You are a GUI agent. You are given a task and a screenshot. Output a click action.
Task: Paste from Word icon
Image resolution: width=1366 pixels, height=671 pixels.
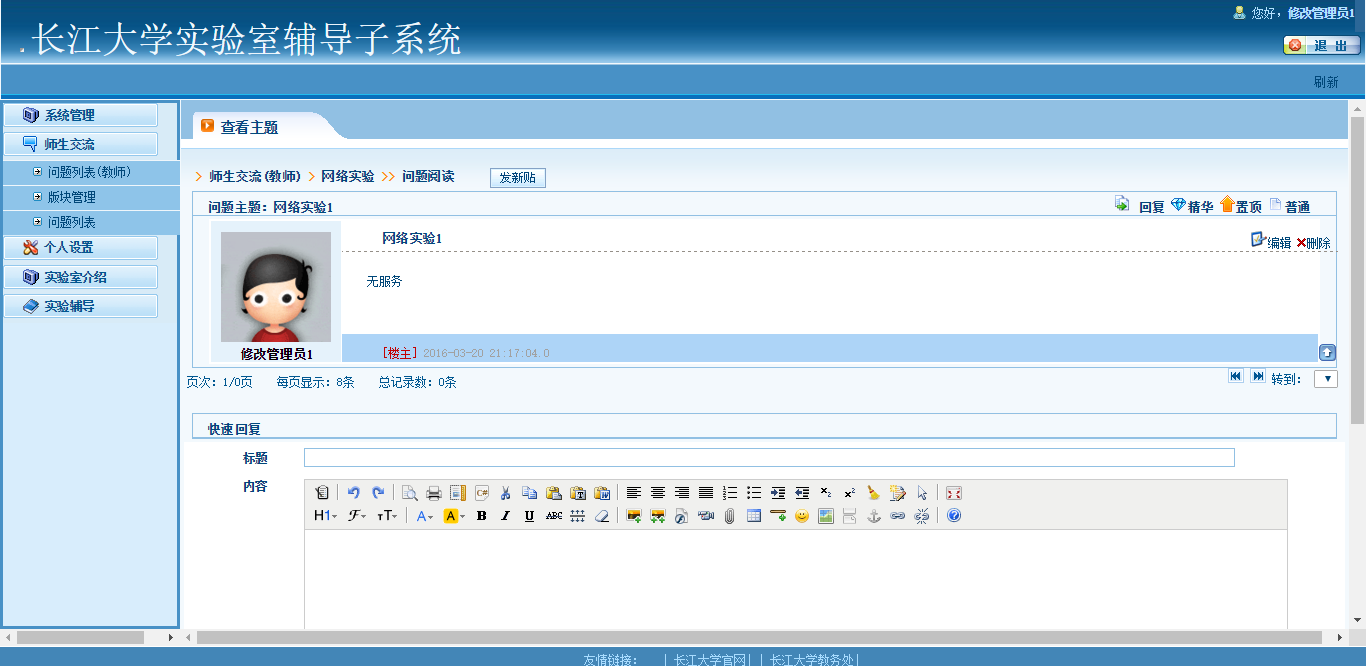click(602, 493)
